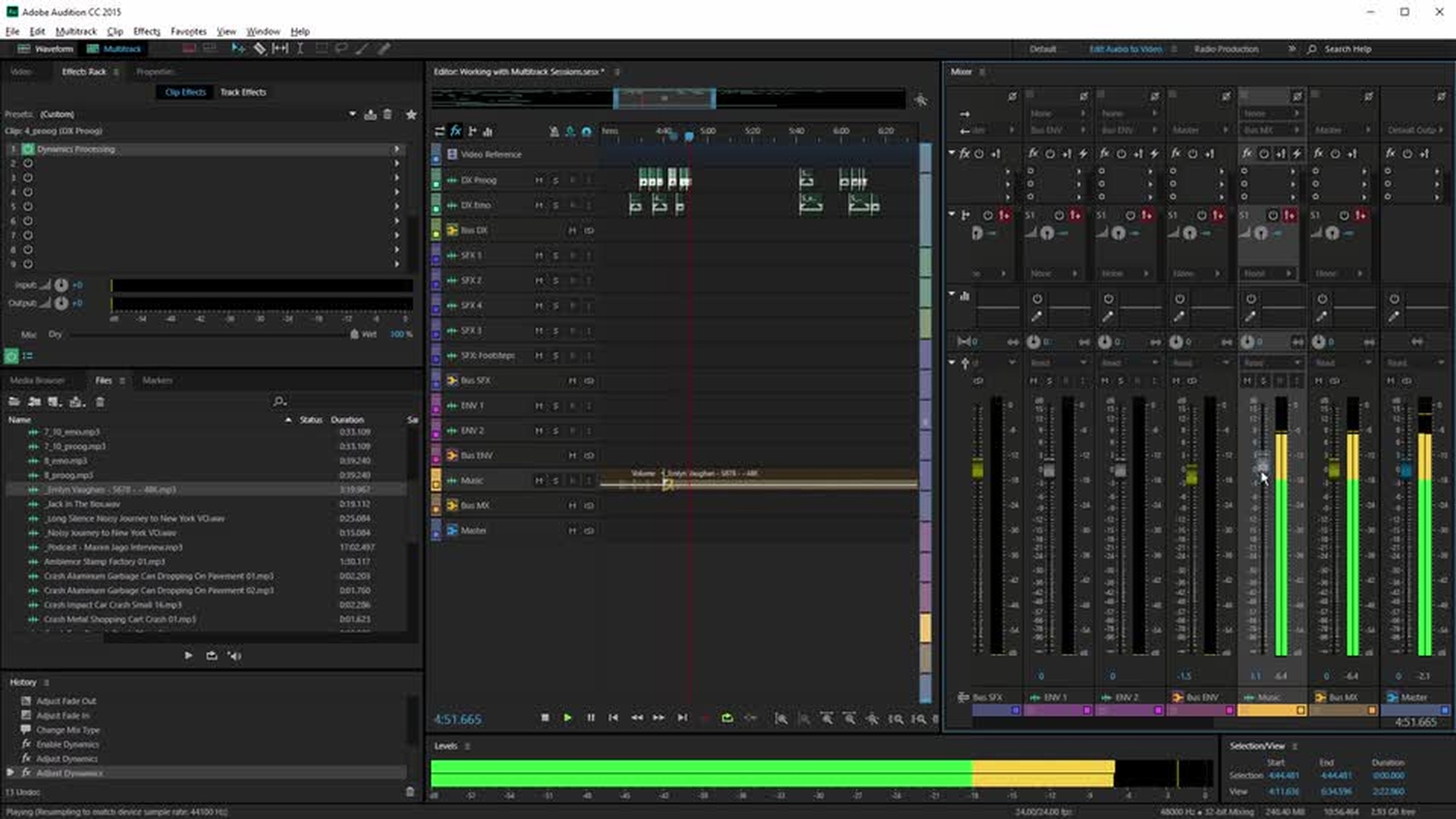
Task: Start playback with Play button
Action: tap(567, 717)
